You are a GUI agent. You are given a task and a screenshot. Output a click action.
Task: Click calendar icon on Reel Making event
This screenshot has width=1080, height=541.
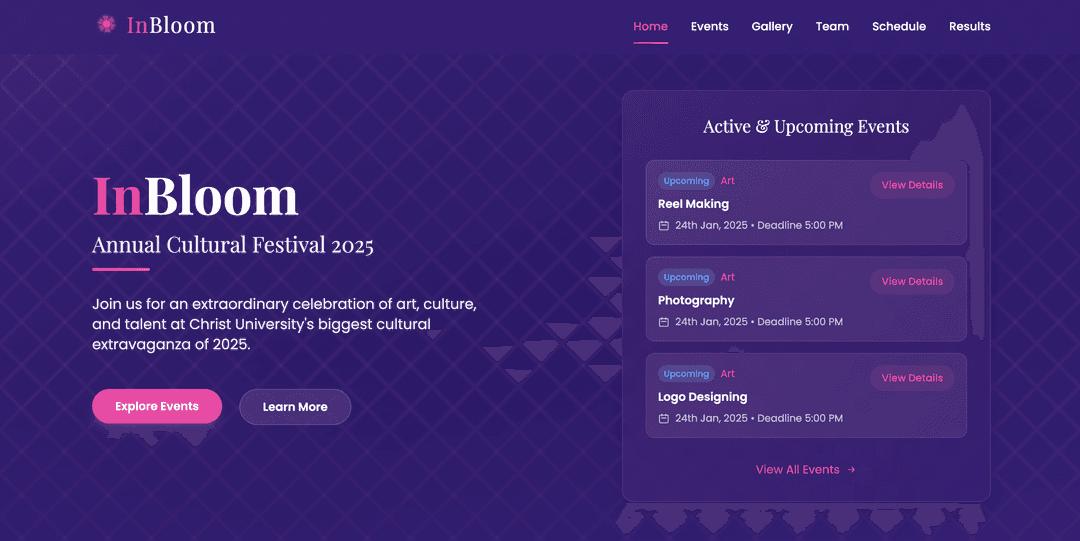click(x=664, y=226)
